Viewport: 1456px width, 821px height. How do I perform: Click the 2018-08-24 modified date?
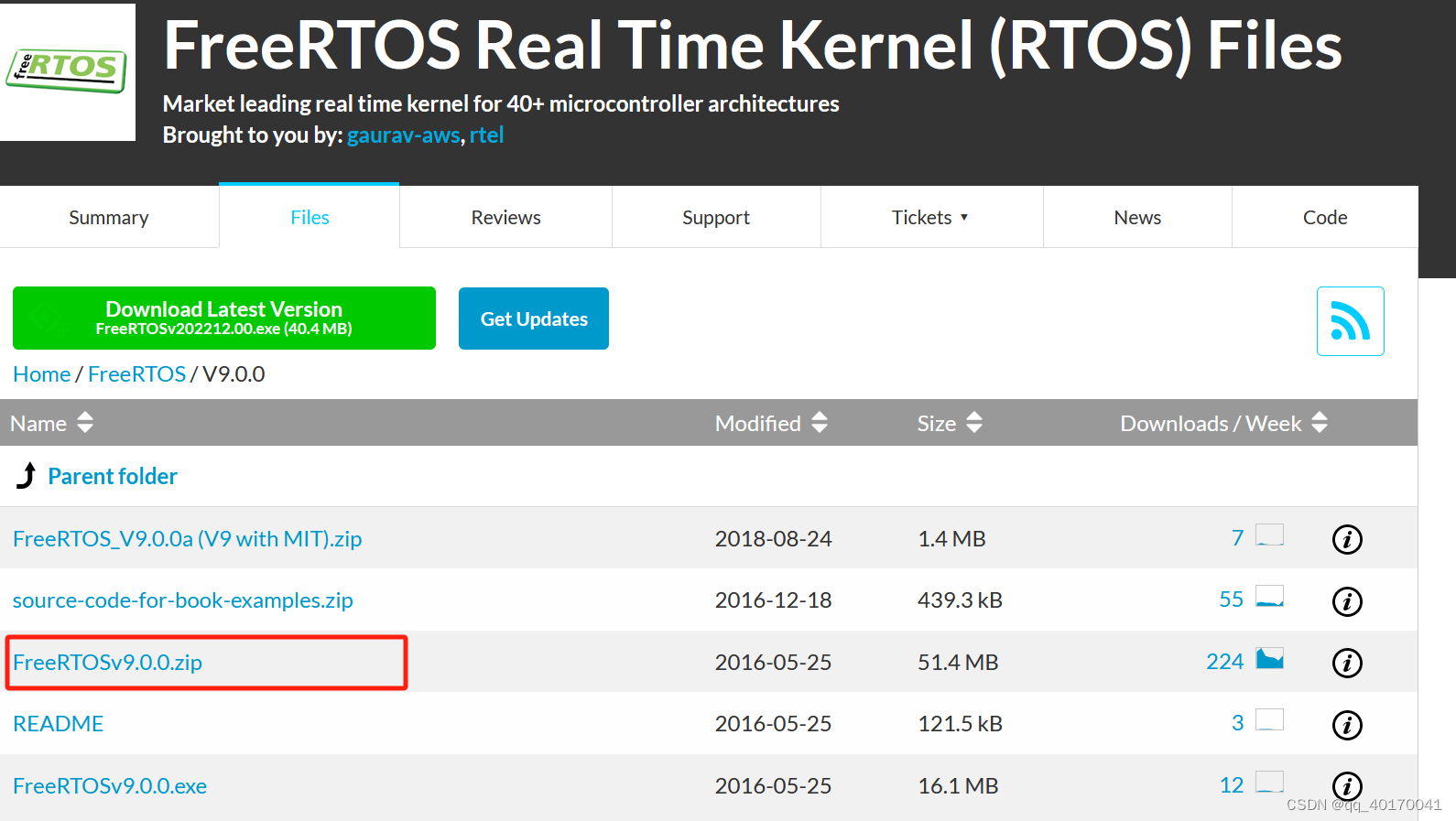point(773,539)
